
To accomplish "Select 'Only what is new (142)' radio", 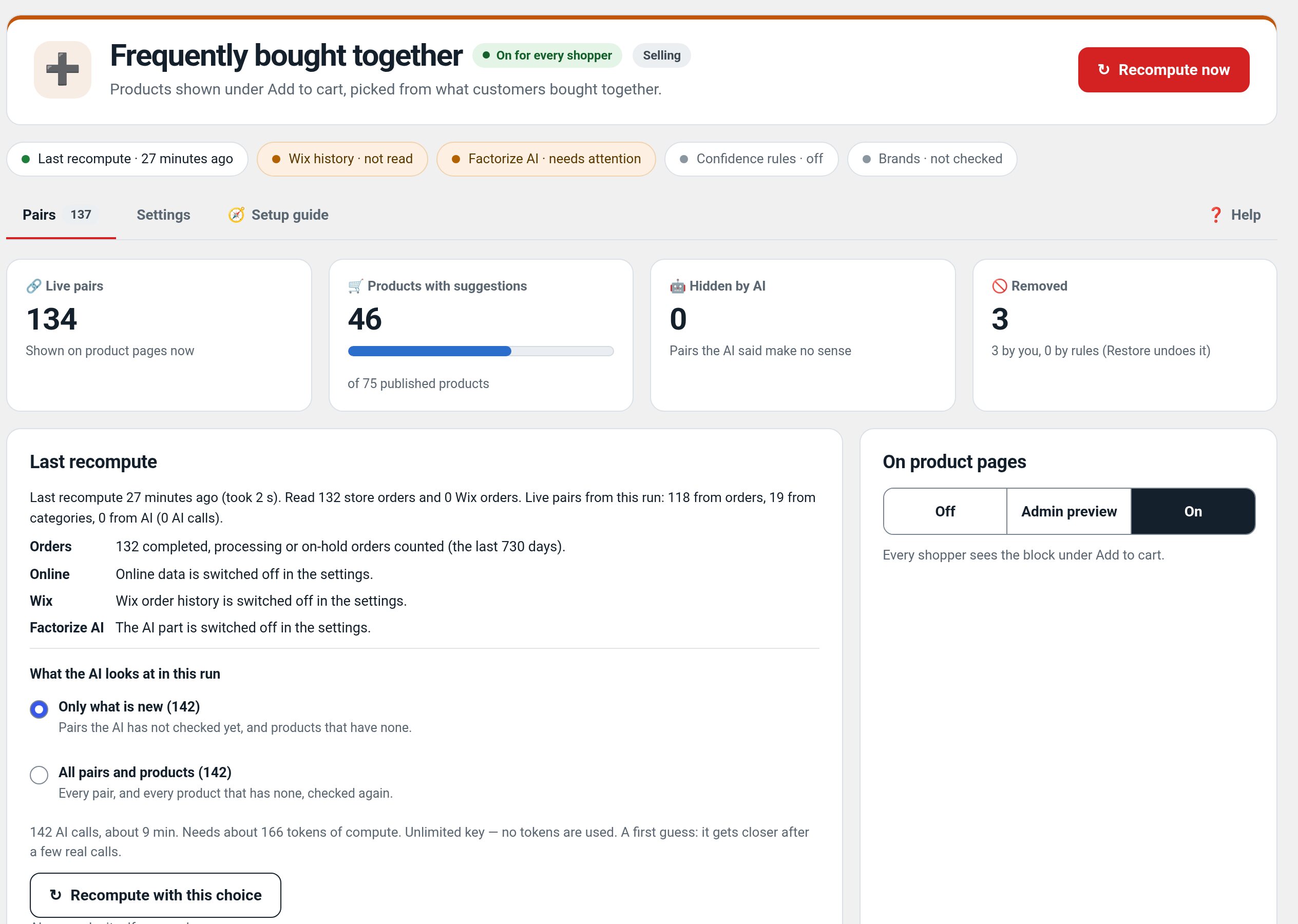I will click(39, 709).
